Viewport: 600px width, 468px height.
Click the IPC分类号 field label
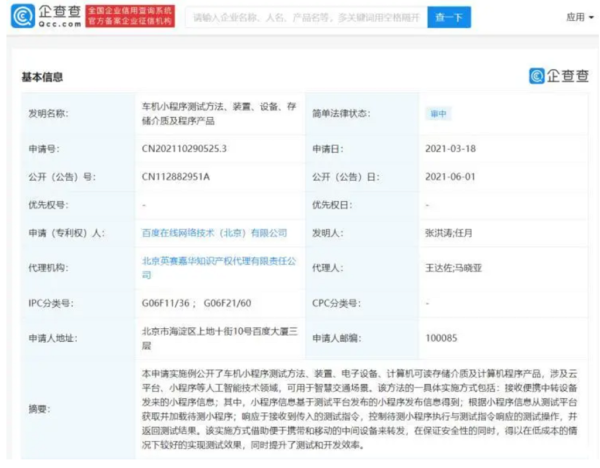click(x=51, y=303)
